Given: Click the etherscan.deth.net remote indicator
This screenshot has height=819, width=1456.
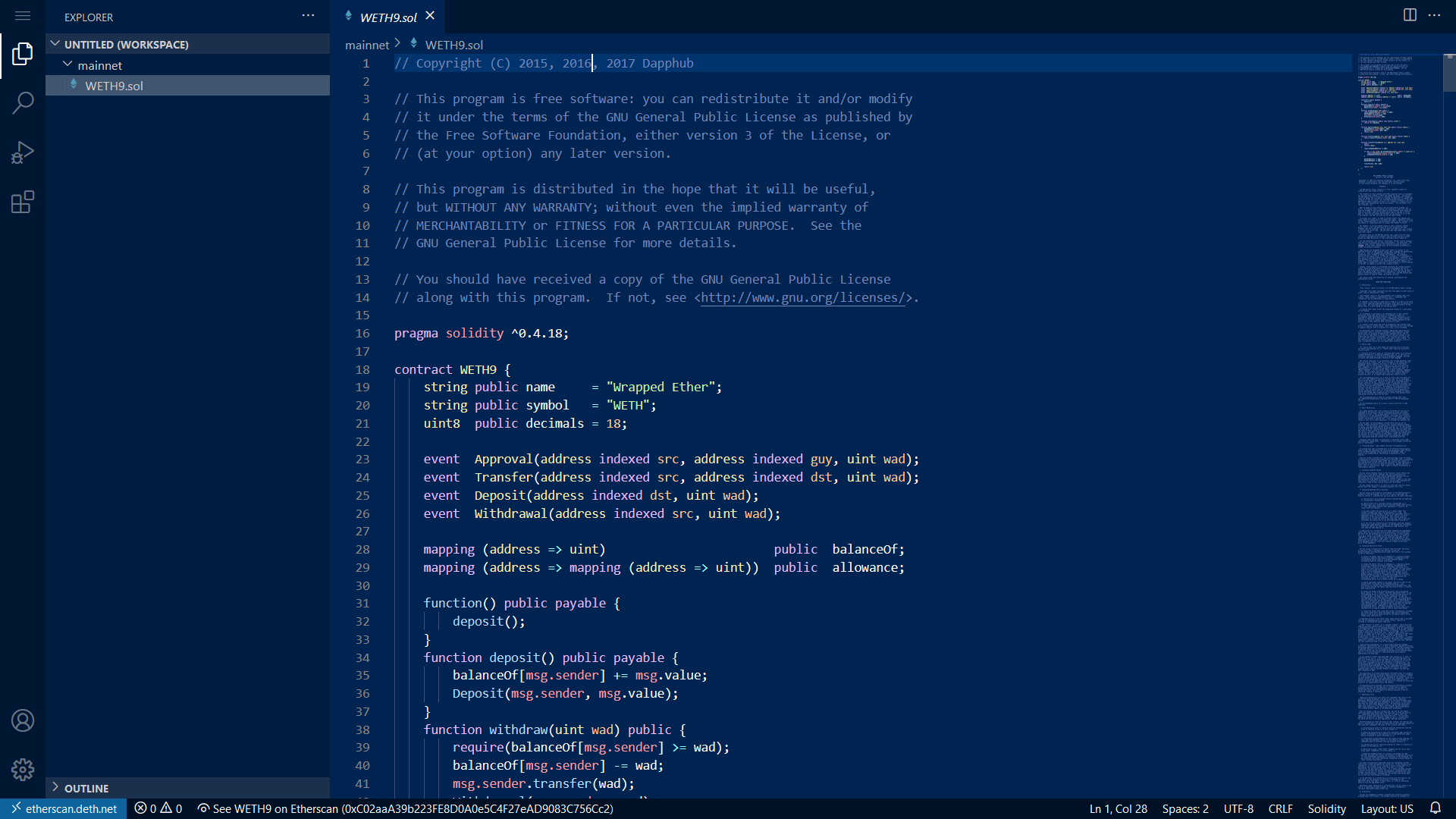Looking at the screenshot, I should (64, 808).
